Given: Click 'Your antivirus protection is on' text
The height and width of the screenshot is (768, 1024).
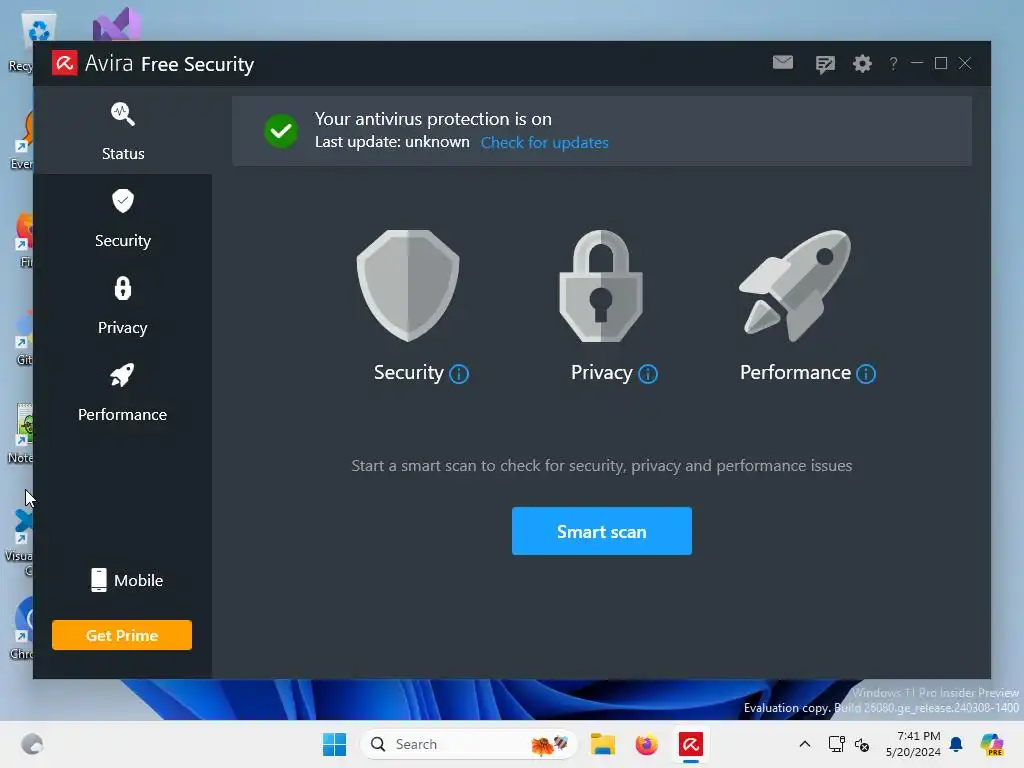Looking at the screenshot, I should (x=433, y=119).
